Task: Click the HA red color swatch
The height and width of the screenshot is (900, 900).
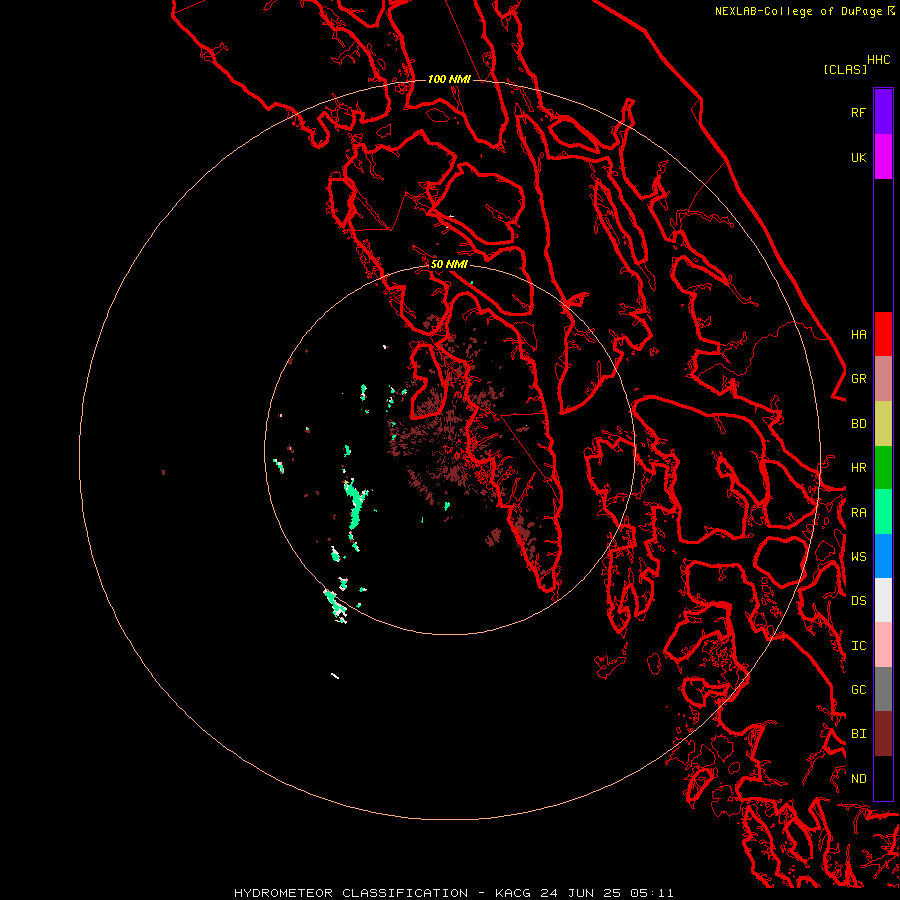Action: click(883, 334)
